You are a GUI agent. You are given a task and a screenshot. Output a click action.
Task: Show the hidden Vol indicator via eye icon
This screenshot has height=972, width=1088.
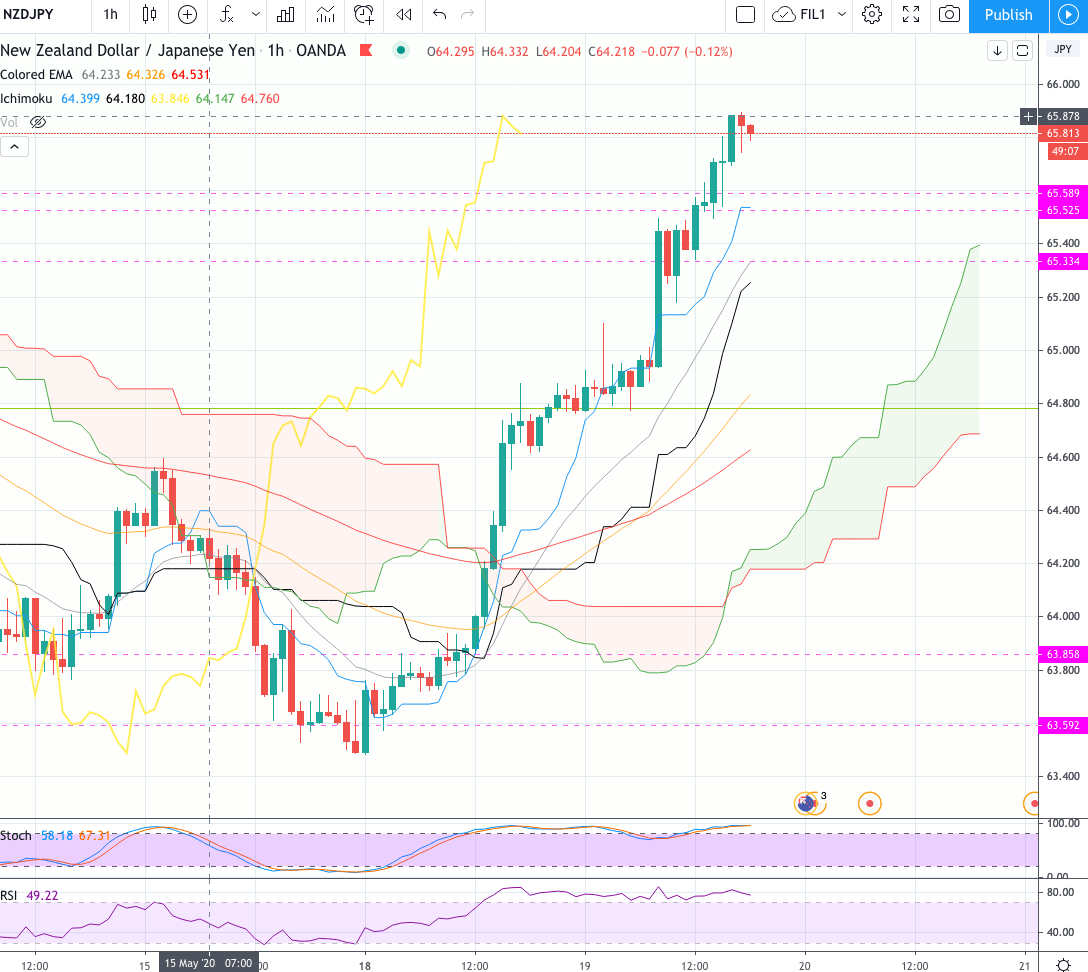point(38,123)
